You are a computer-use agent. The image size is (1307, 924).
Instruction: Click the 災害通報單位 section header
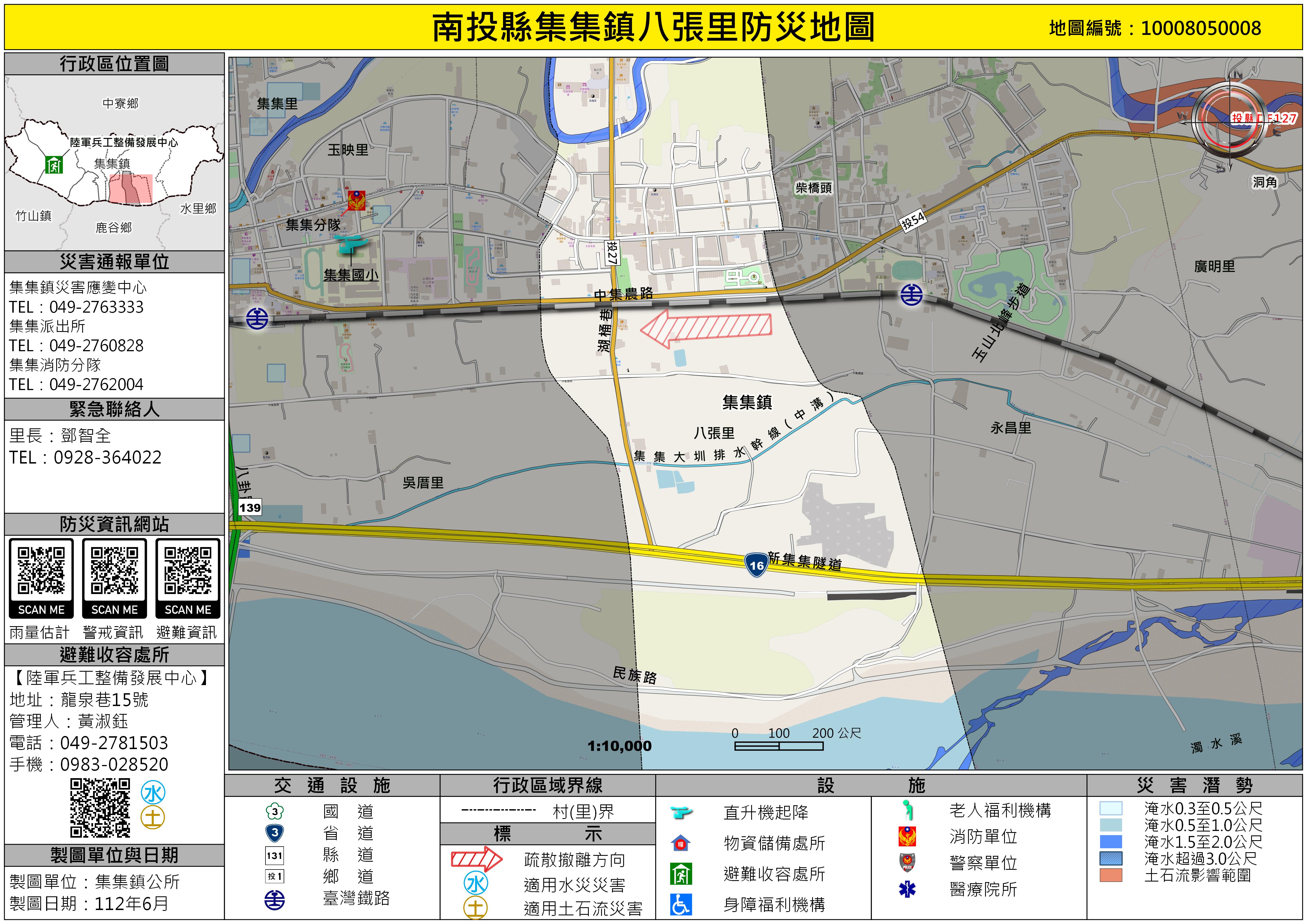click(114, 262)
